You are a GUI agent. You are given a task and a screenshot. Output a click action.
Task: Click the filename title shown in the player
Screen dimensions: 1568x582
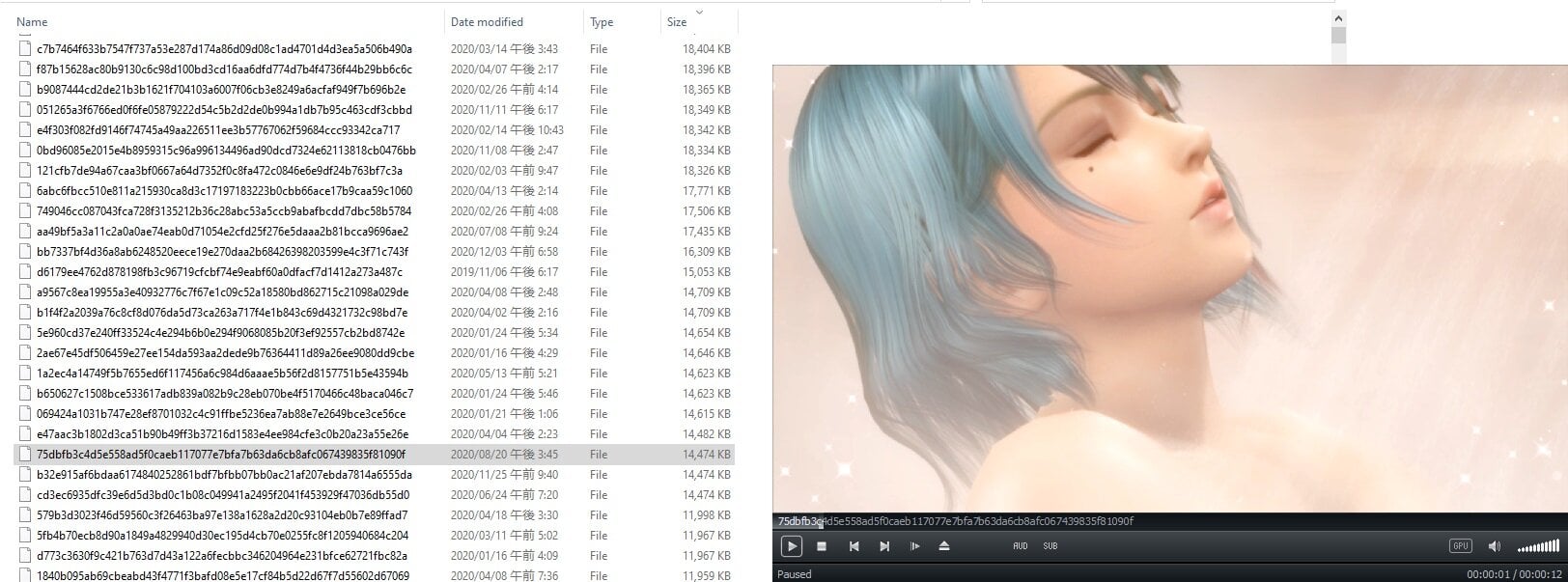[956, 521]
